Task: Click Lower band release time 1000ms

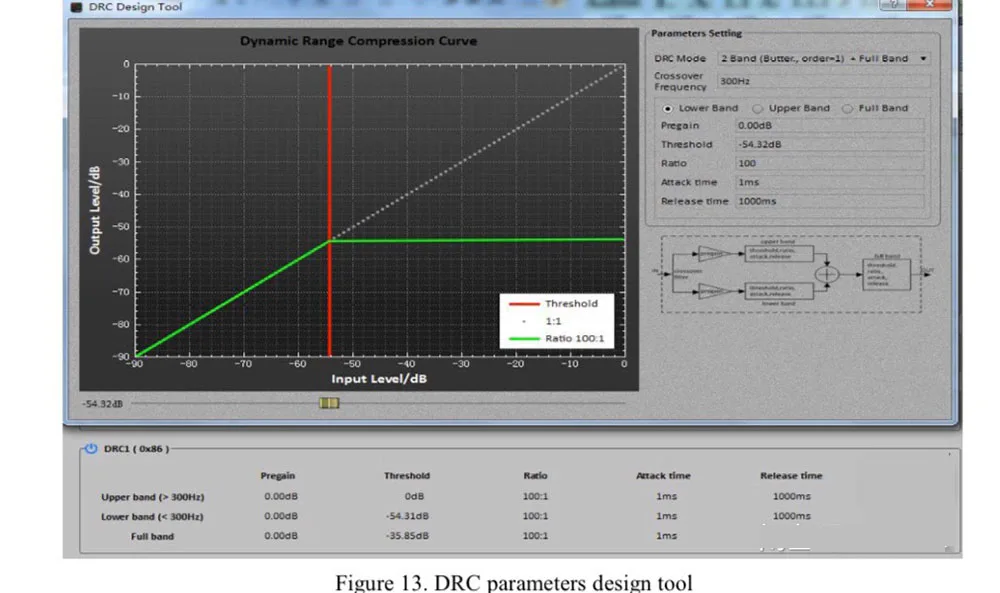Action: 791,516
